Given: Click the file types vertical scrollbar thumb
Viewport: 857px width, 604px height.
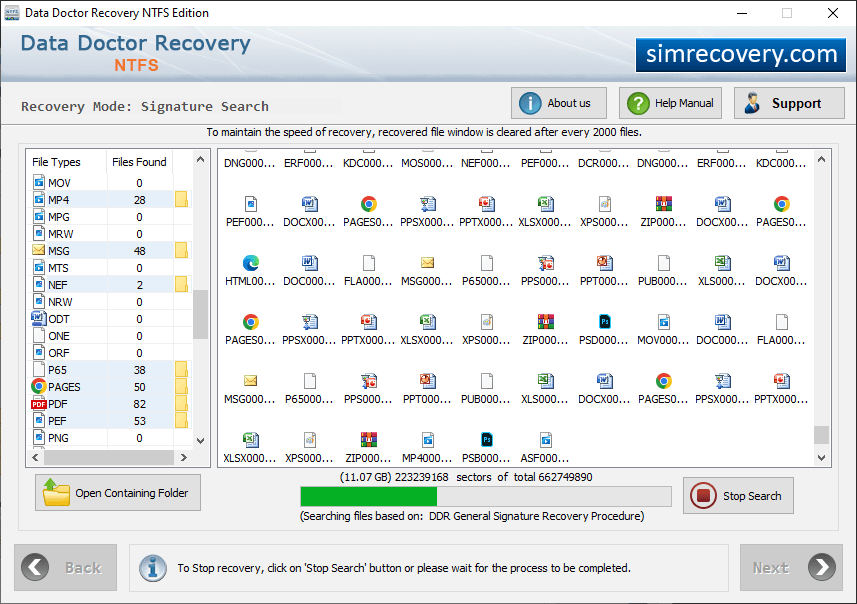Looking at the screenshot, I should [x=201, y=314].
